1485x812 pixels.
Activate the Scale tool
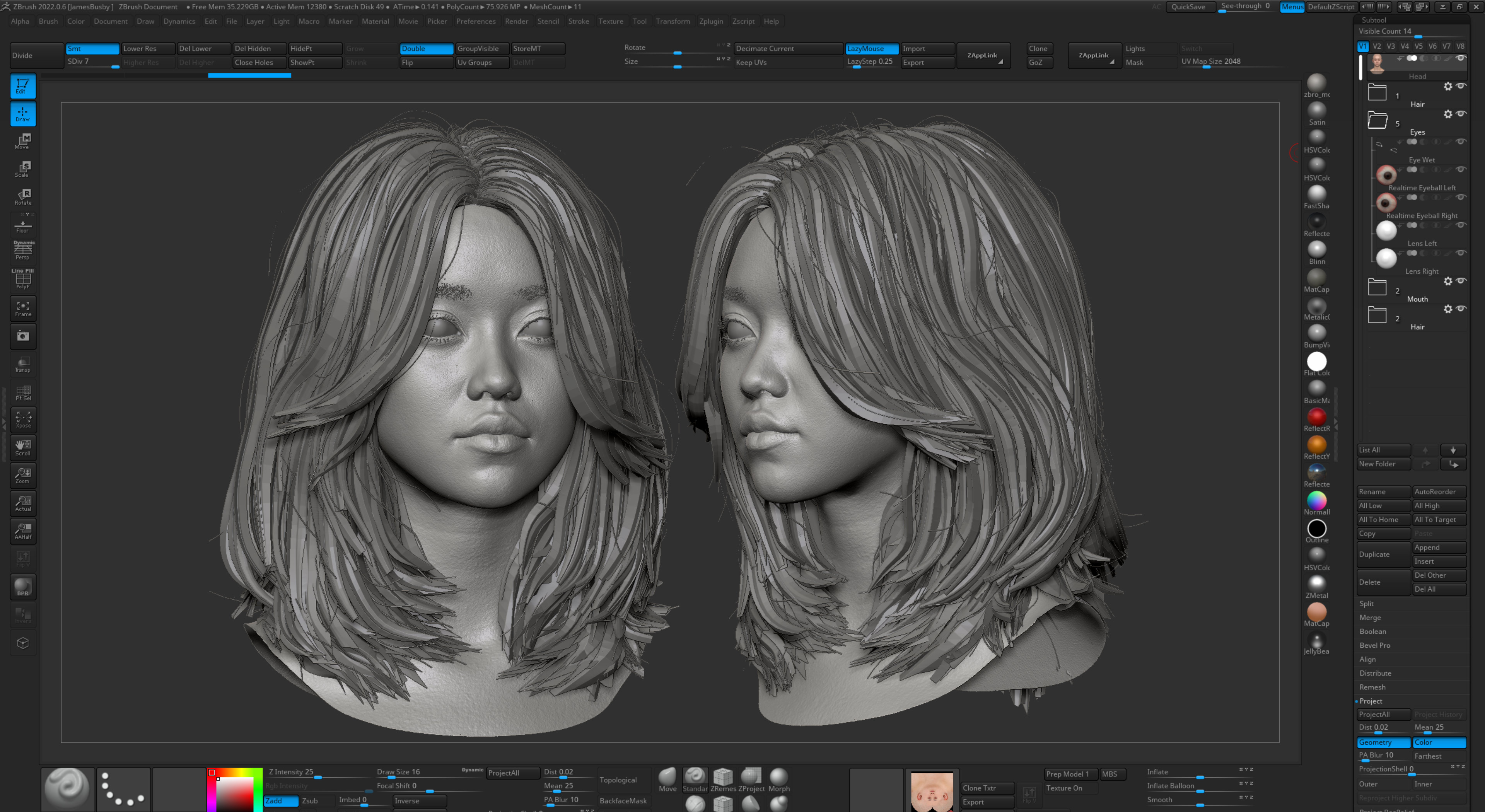point(22,168)
